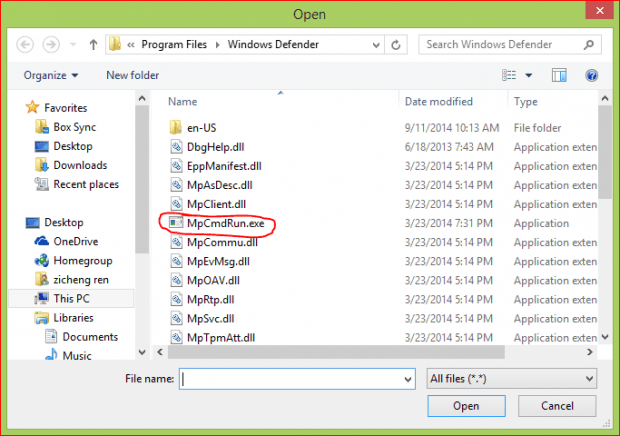The width and height of the screenshot is (620, 436).
Task: Select MpOAV.dll file
Action: (213, 281)
